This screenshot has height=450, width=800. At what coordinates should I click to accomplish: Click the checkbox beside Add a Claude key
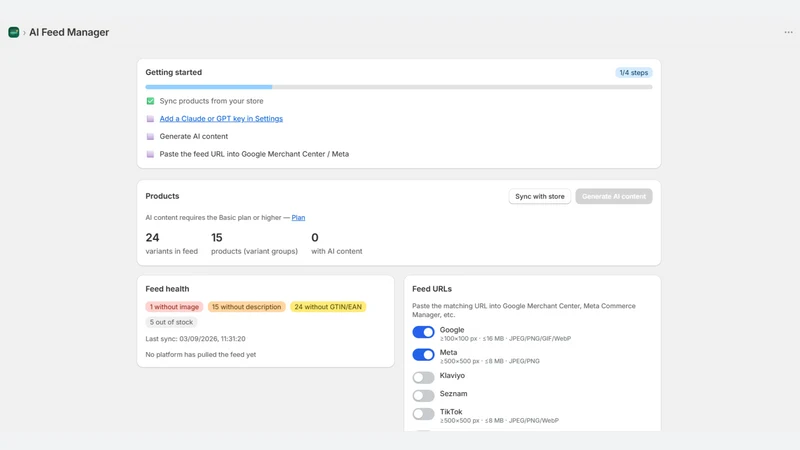150,119
